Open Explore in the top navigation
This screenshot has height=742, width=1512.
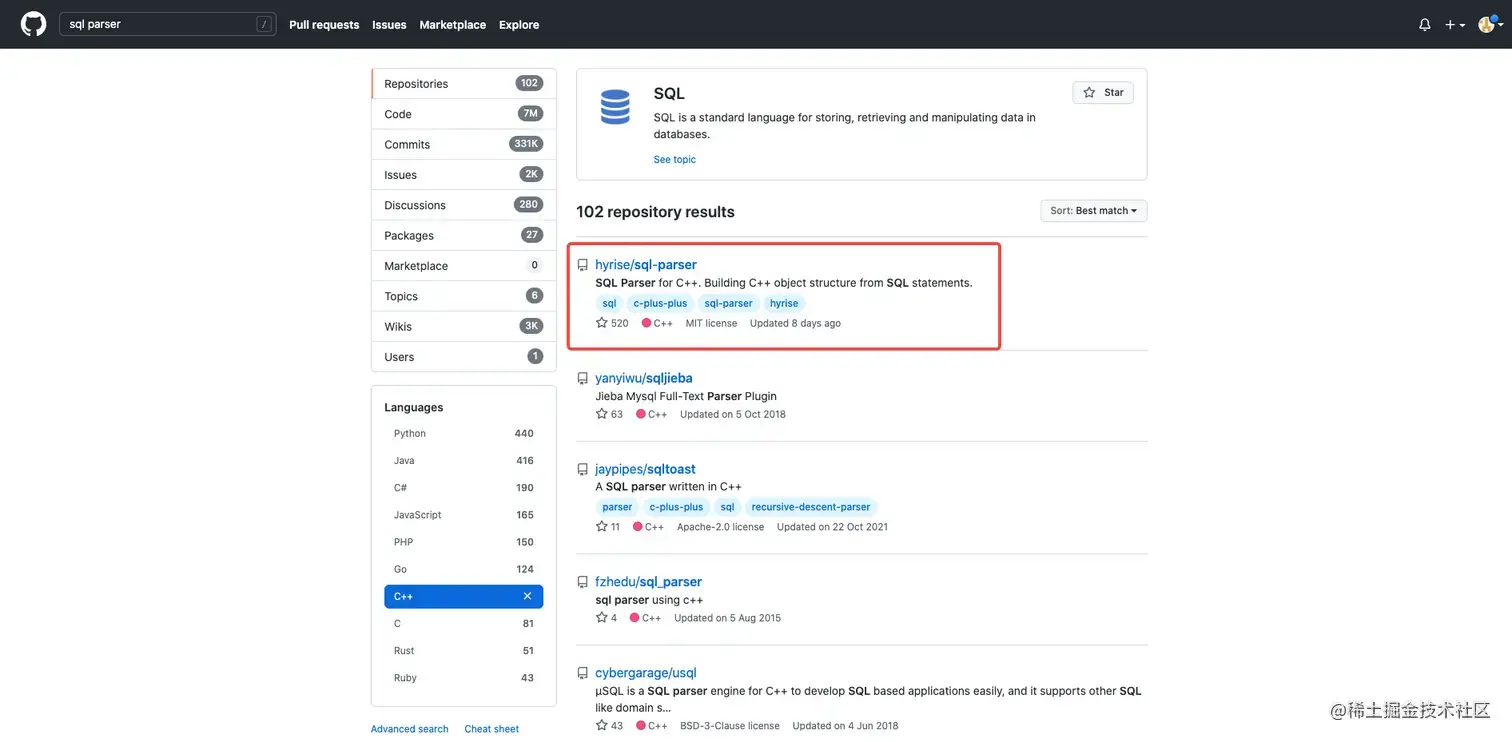point(519,25)
